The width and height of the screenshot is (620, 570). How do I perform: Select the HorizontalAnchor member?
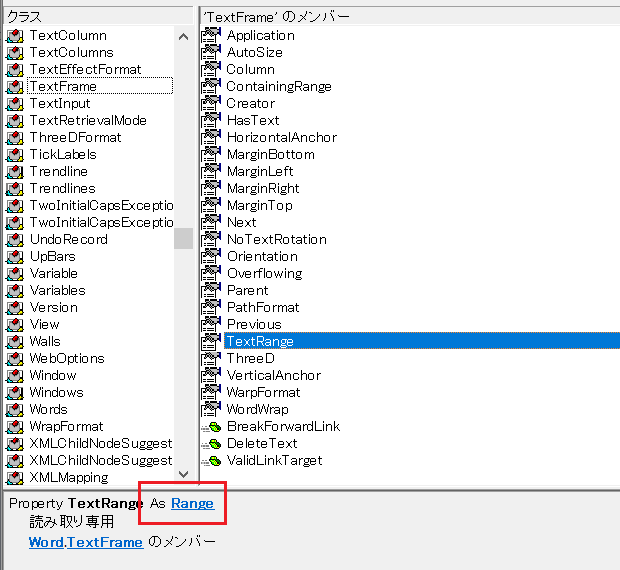pyautogui.click(x=282, y=138)
